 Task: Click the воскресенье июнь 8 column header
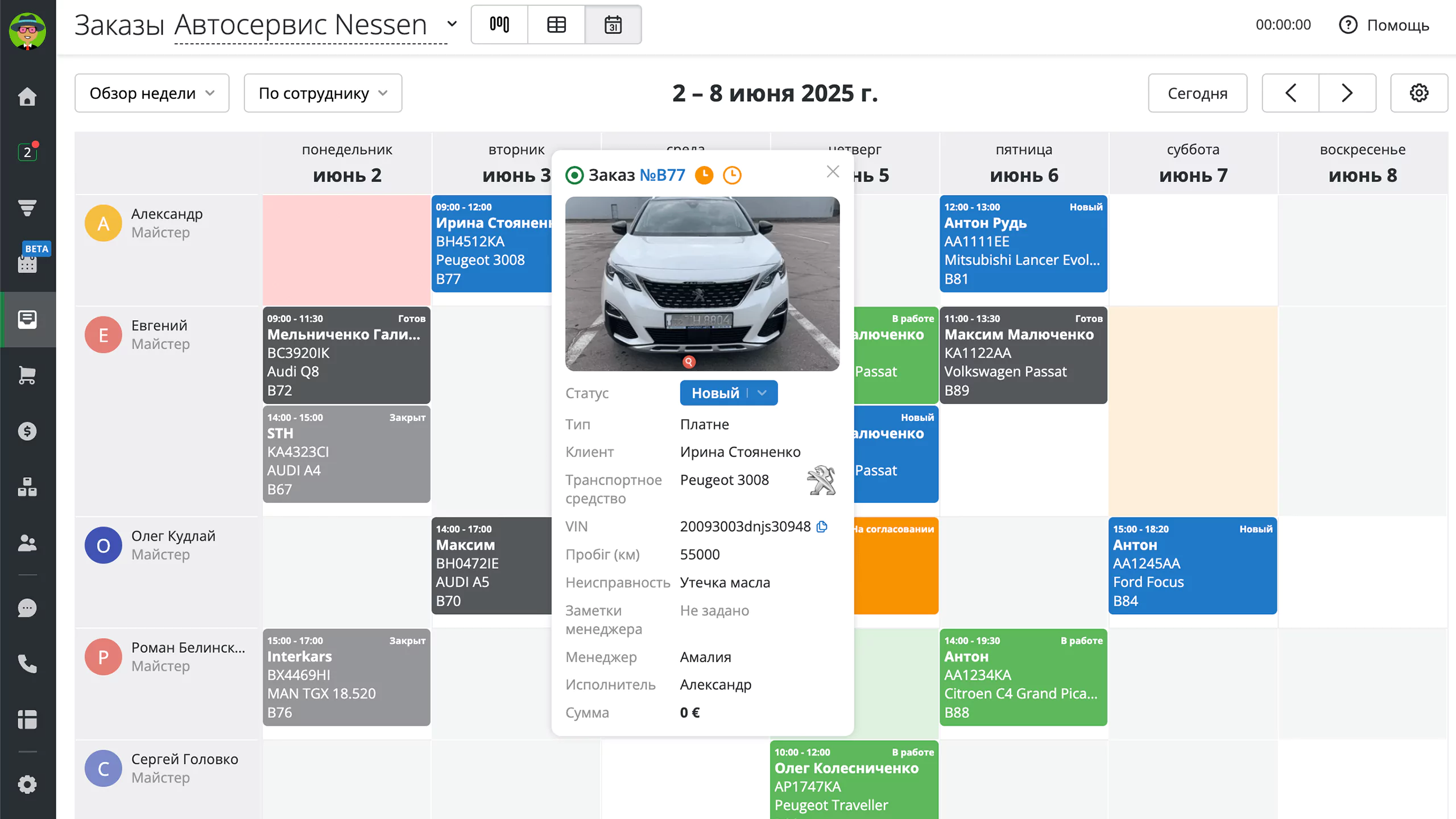(x=1363, y=163)
